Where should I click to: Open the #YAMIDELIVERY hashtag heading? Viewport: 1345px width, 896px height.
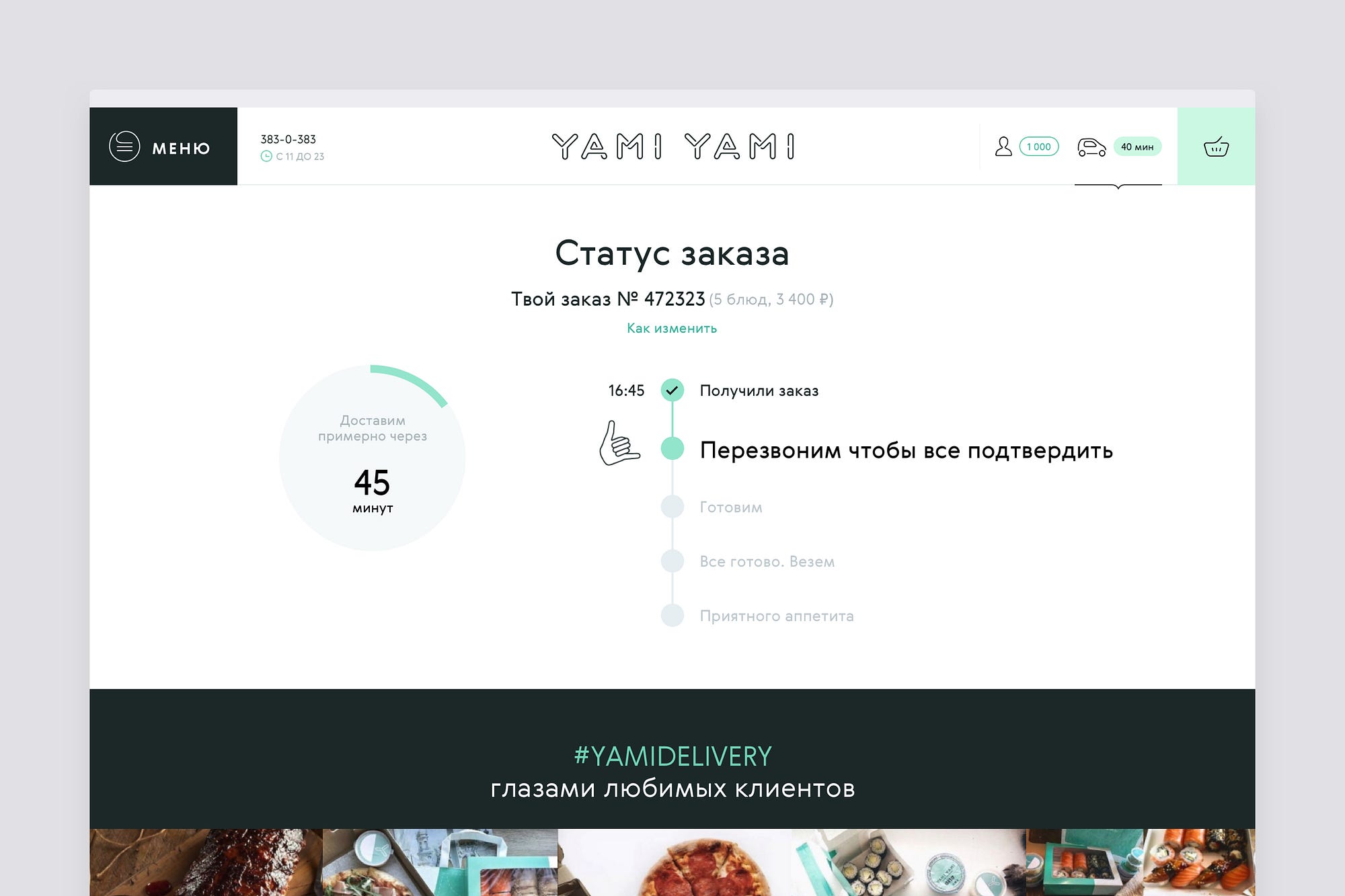[x=672, y=756]
